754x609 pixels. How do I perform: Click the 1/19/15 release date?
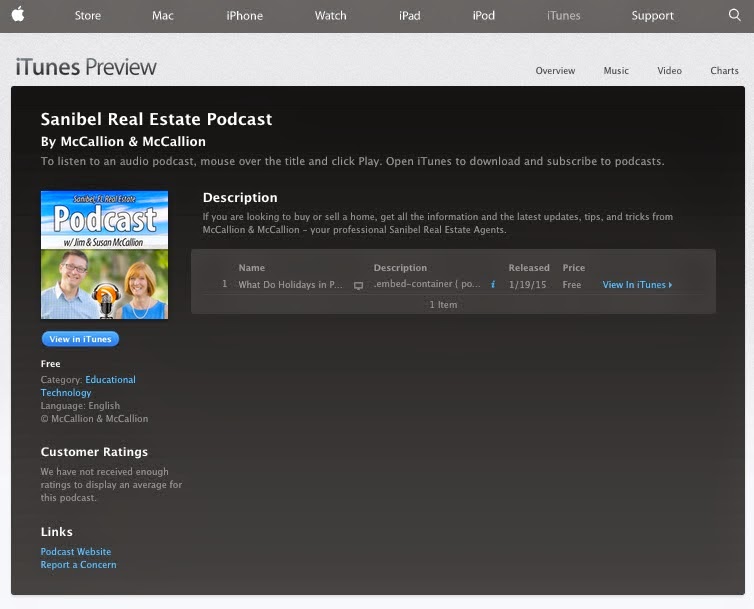tap(528, 284)
